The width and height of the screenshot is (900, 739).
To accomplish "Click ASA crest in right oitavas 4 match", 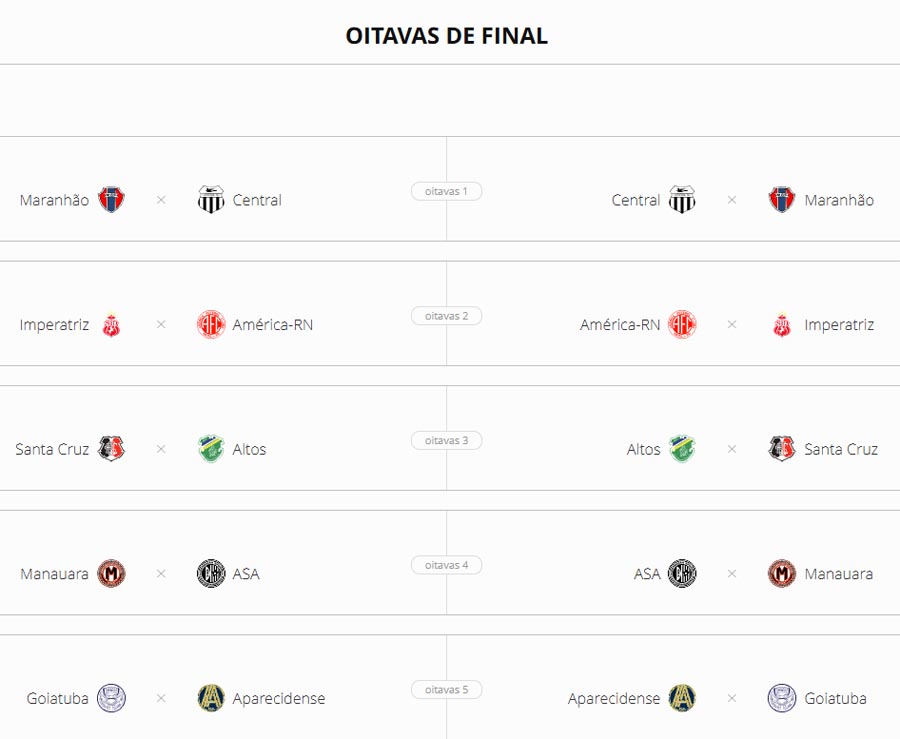I will (x=682, y=573).
